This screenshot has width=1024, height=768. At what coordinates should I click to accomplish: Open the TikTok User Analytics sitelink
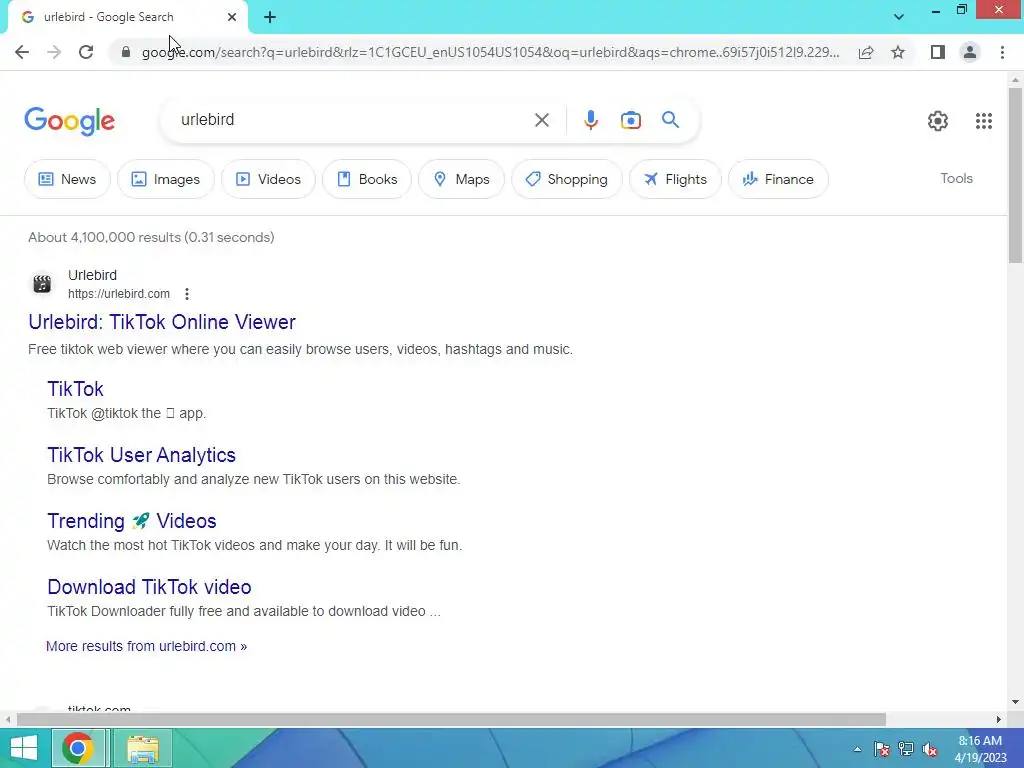(141, 455)
